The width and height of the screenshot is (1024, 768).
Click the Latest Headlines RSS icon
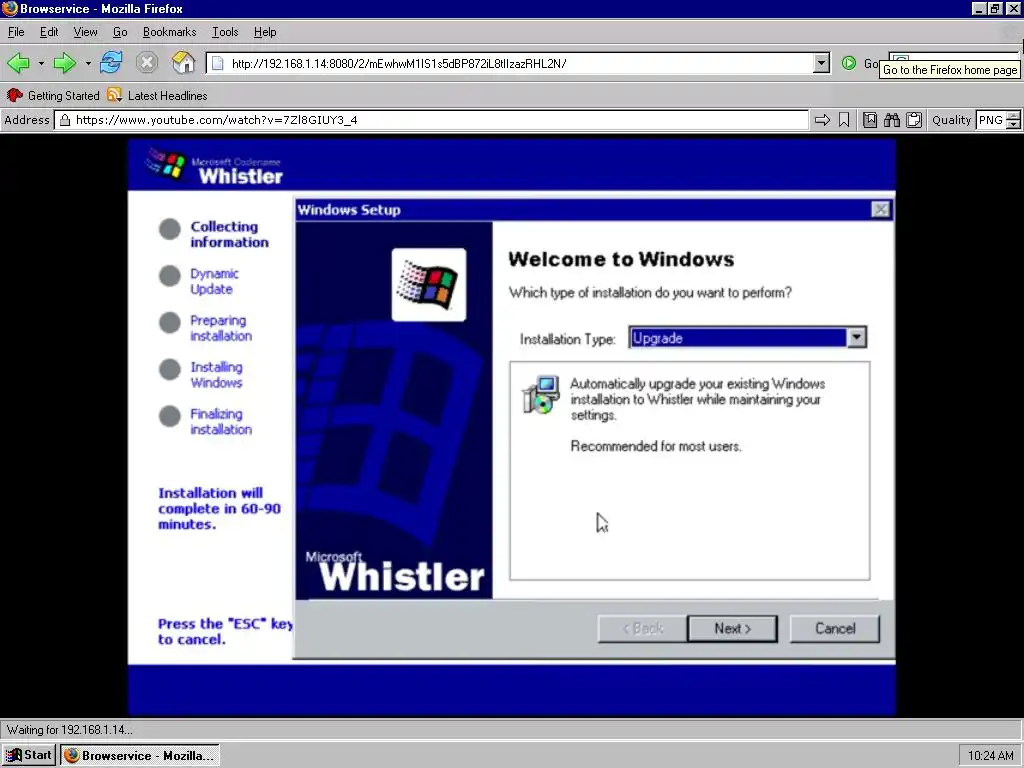tap(115, 95)
